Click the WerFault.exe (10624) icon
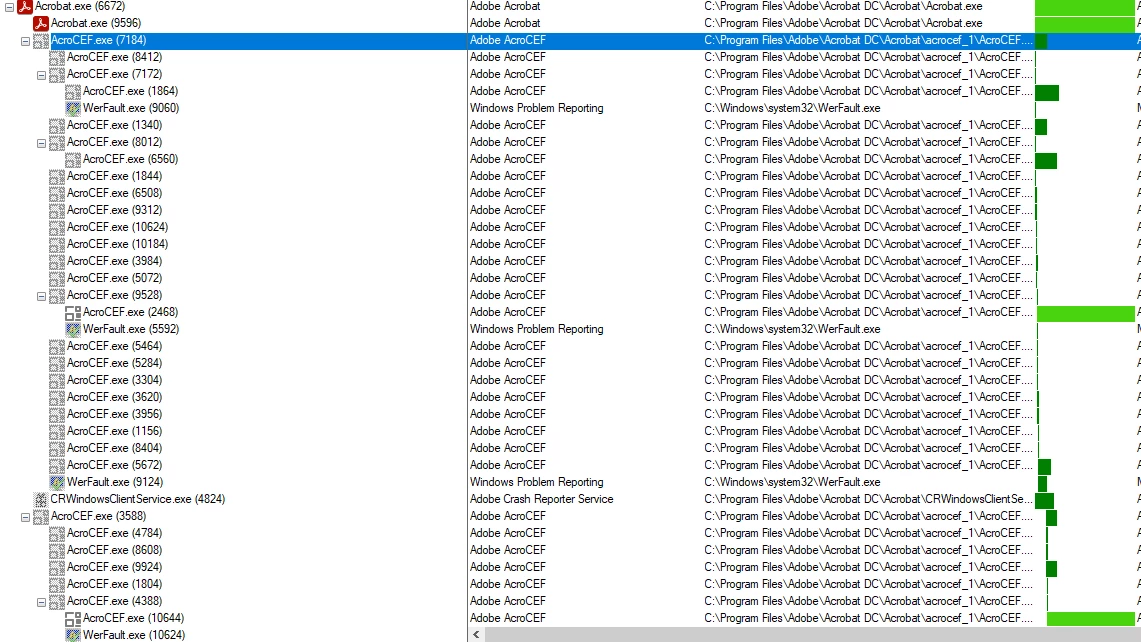Viewport: 1141px width, 642px height. (73, 635)
